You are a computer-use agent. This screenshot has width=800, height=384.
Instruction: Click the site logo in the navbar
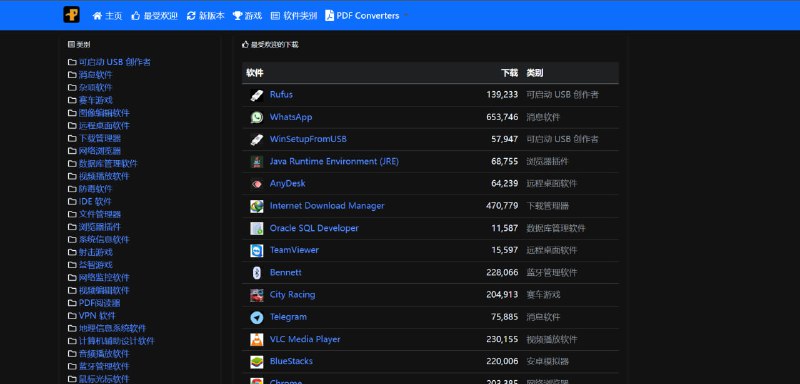[71, 15]
